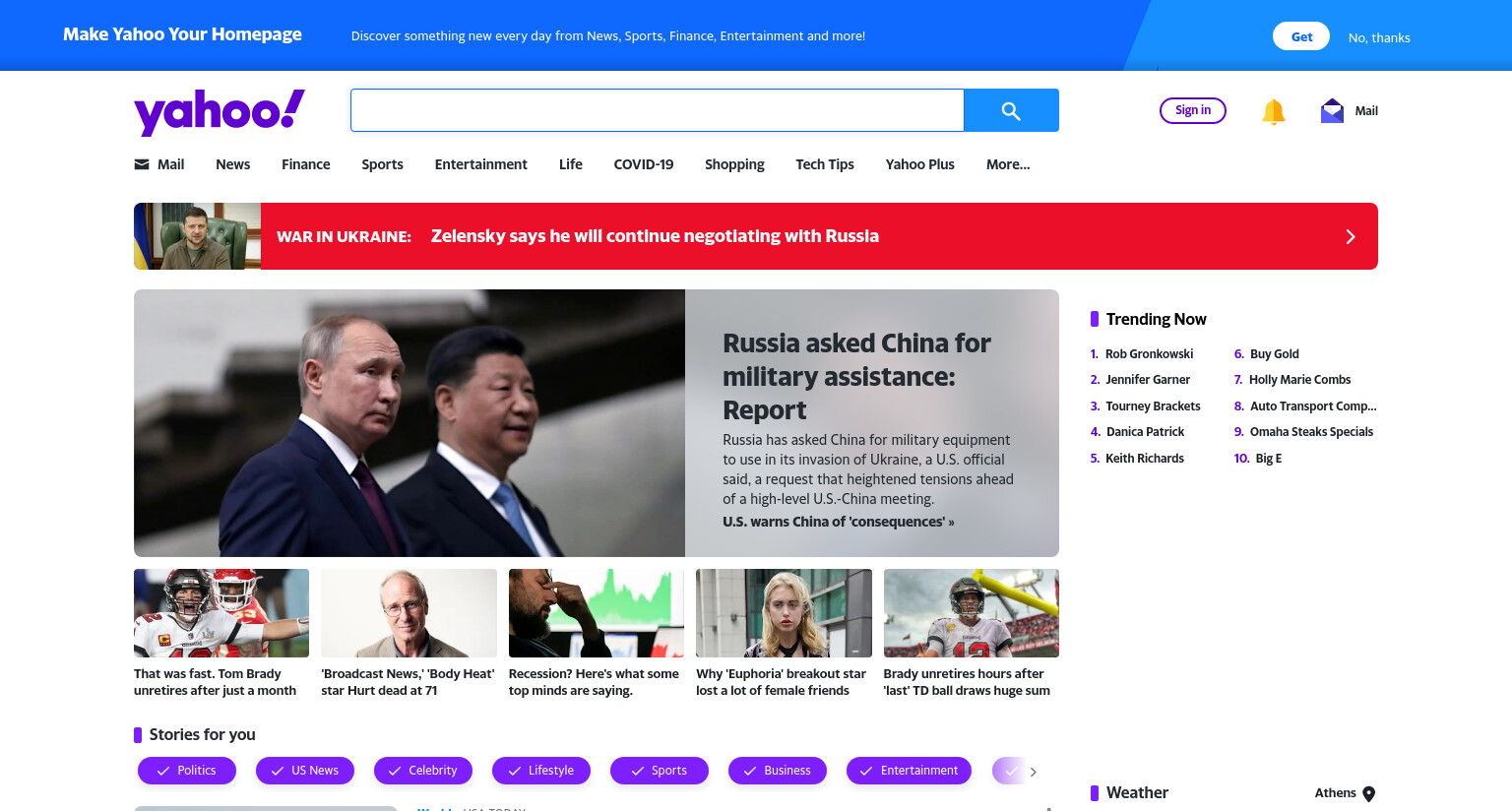Toggle the Entertainment topic filter
This screenshot has height=811, width=1512.
point(909,771)
